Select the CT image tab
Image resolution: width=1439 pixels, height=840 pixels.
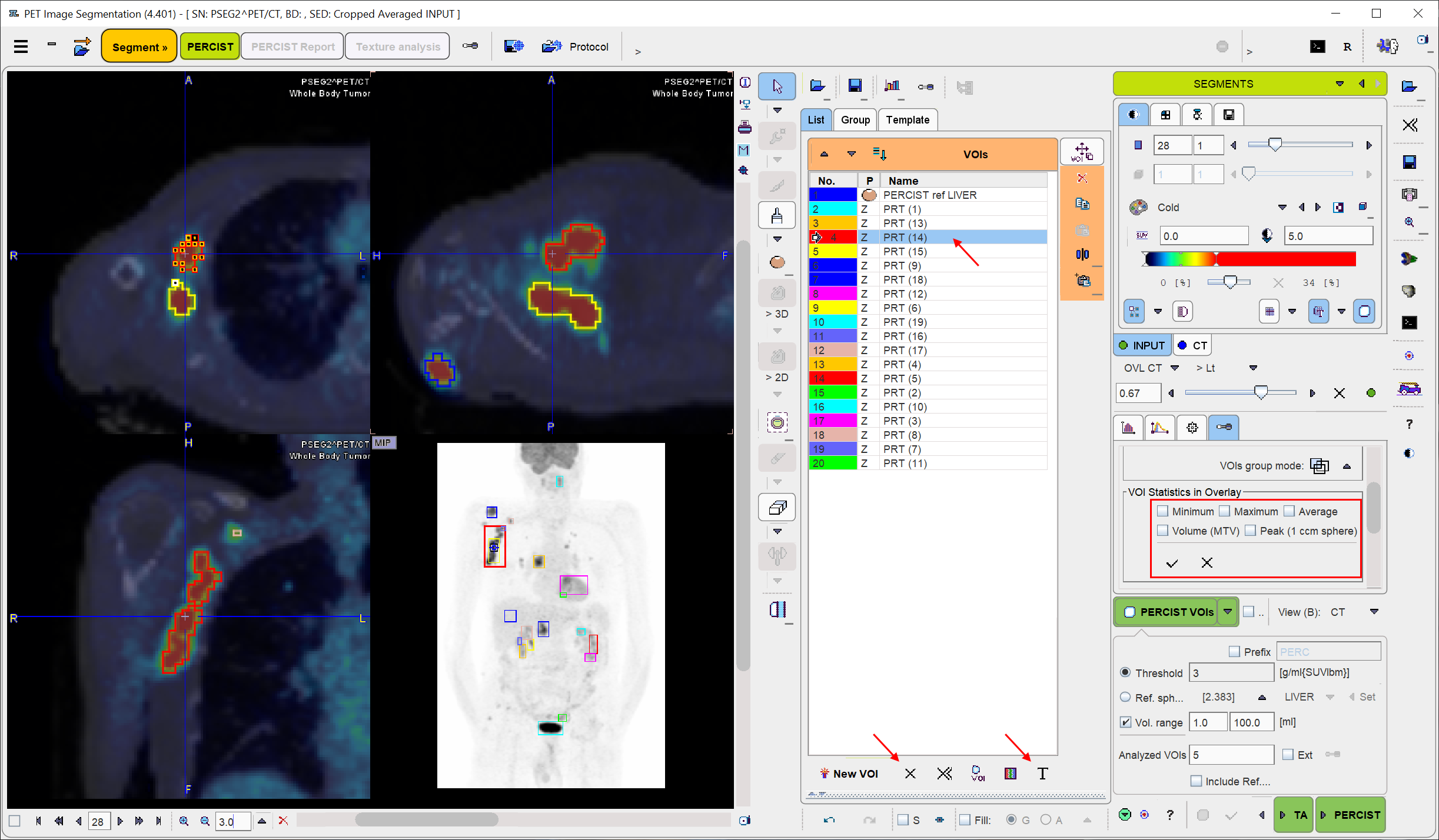coord(1193,345)
